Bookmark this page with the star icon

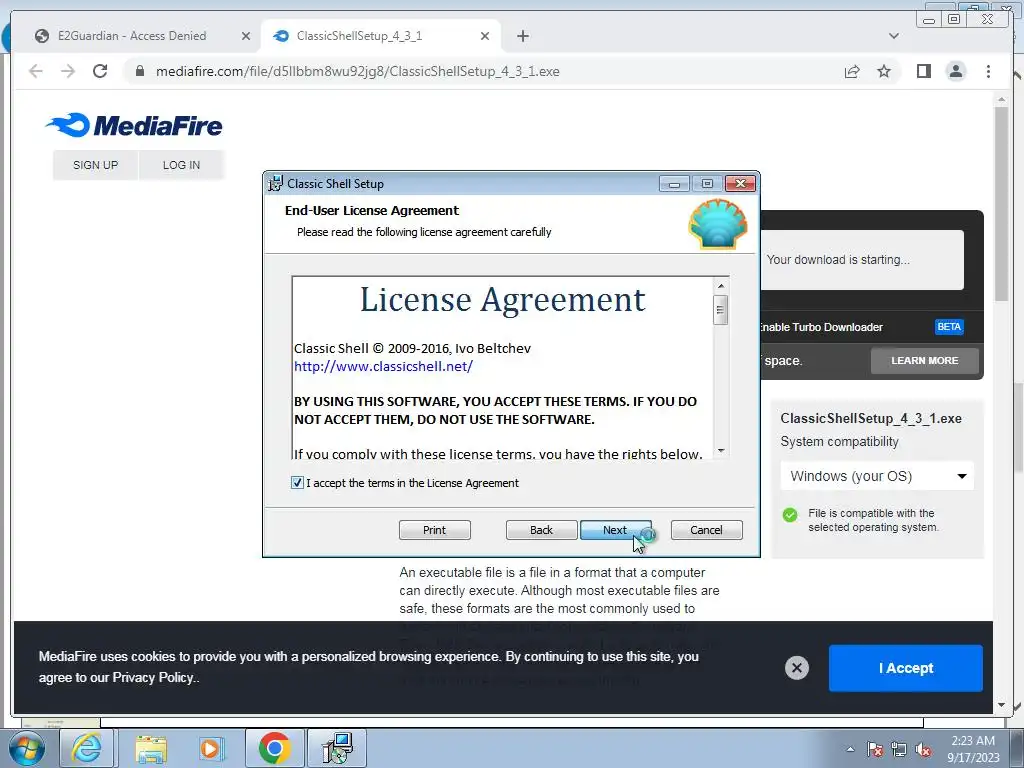[884, 71]
